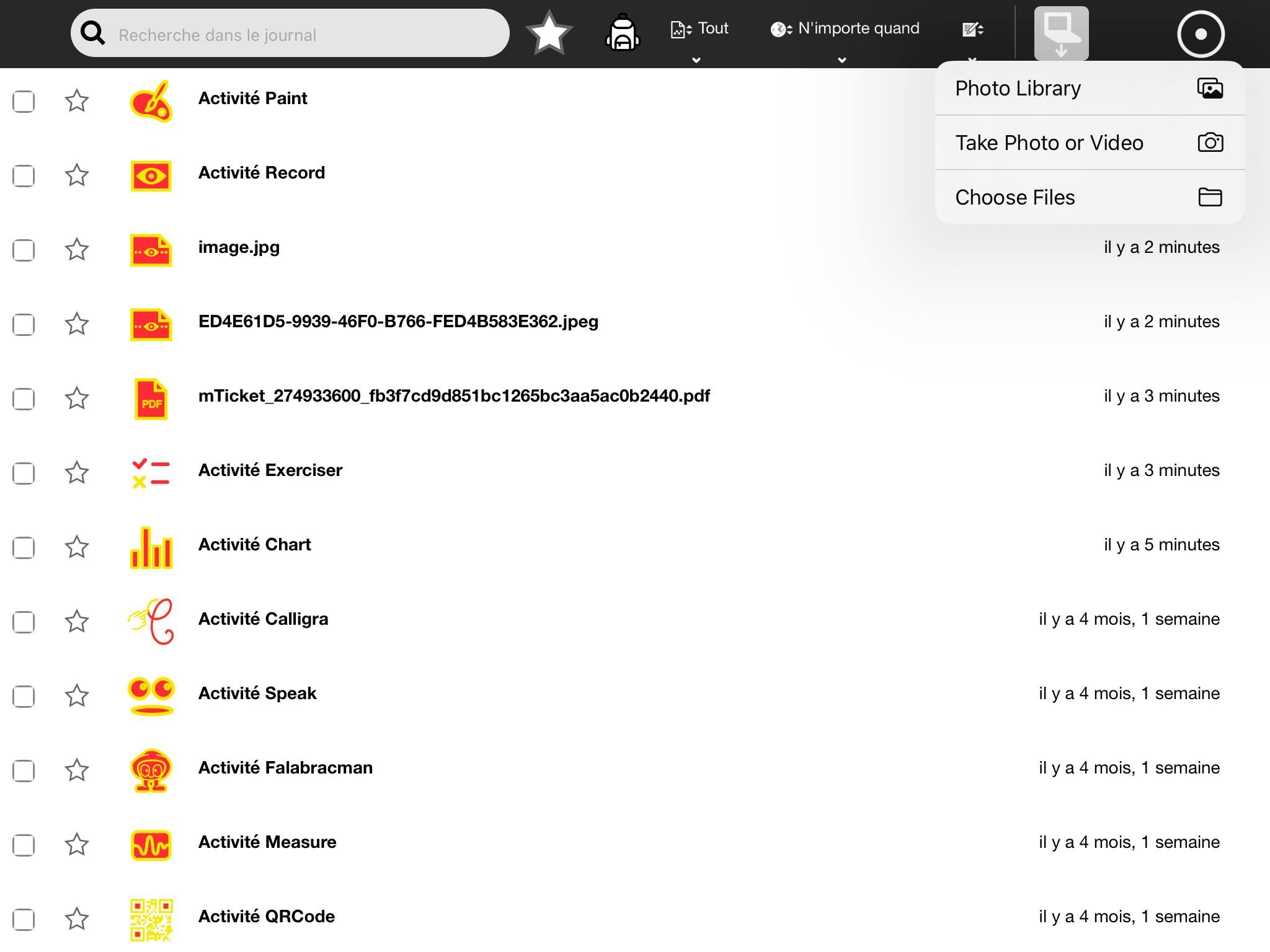Viewport: 1270px width, 952px height.
Task: Open the Activité Speak face icon
Action: coord(151,696)
